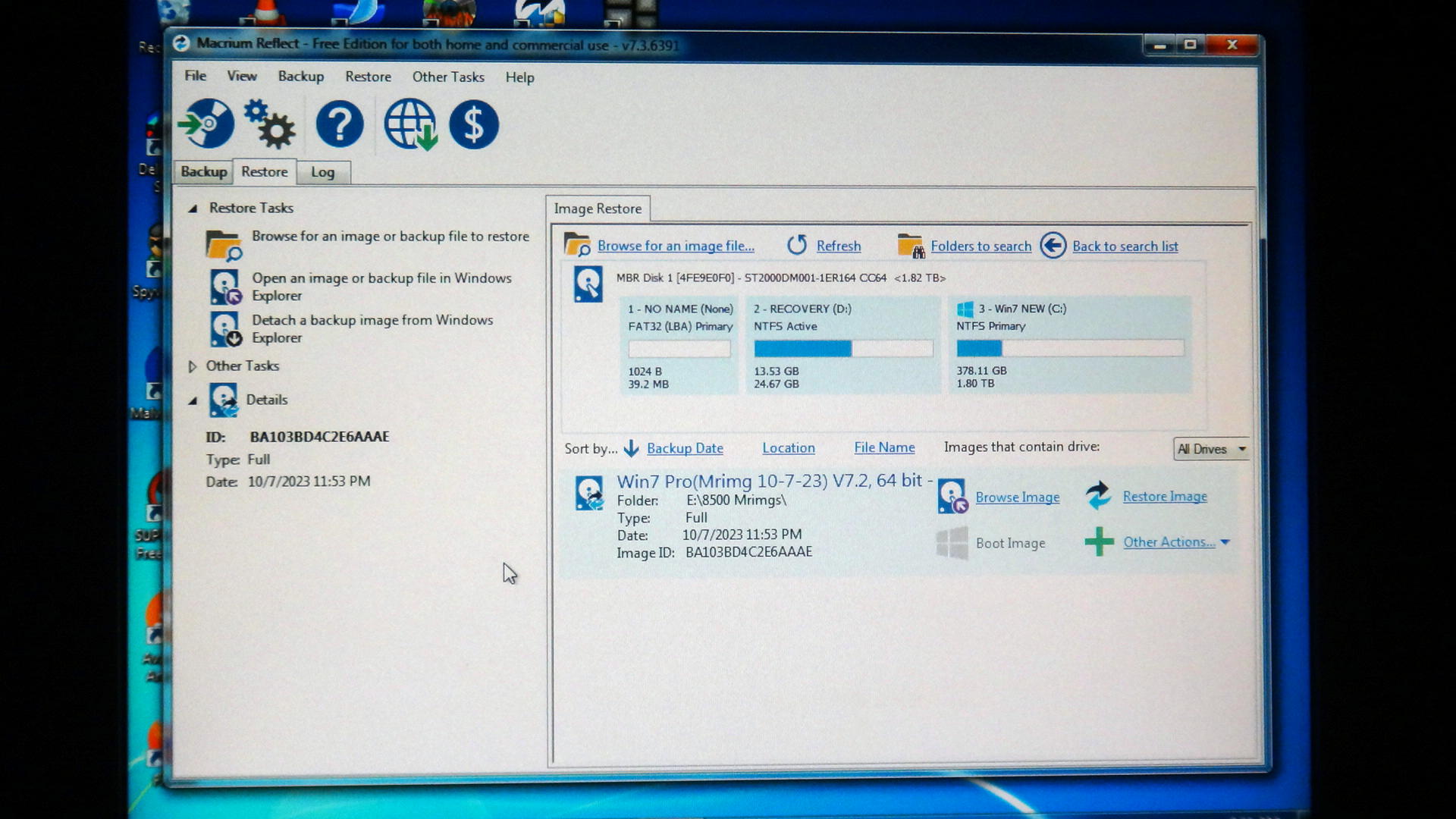Screen dimensions: 1456x819
Task: Open the File menu
Action: 195,76
